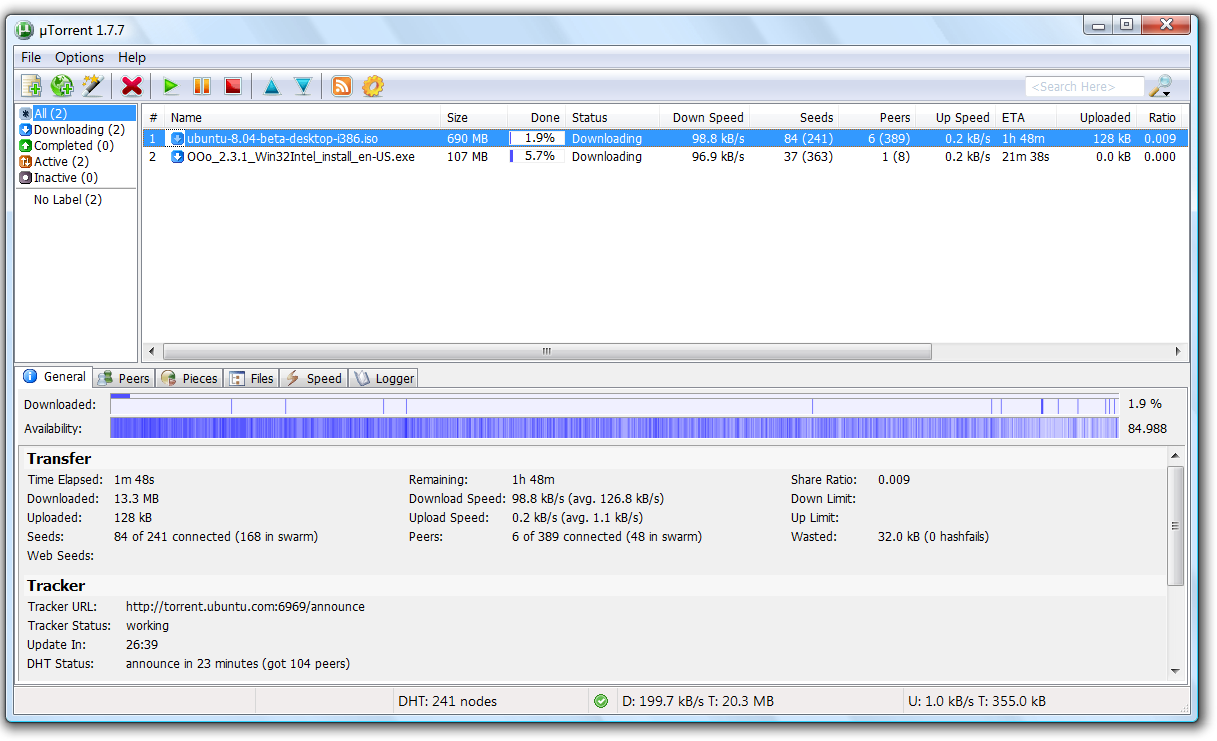Select the ubuntu-8.04-beta-desktop-i386.iso row
Screen dimensions: 1217x741
pyautogui.click(x=665, y=139)
